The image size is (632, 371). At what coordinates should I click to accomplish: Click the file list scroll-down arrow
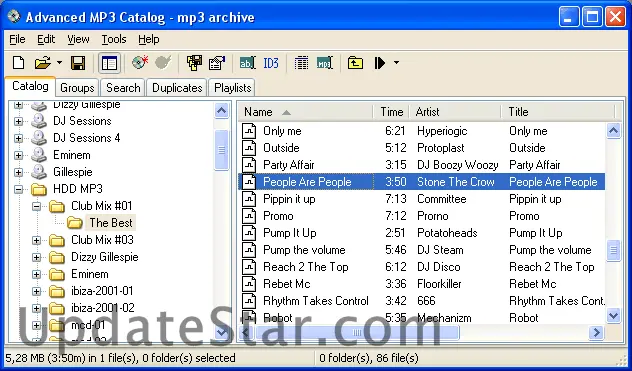coord(613,315)
